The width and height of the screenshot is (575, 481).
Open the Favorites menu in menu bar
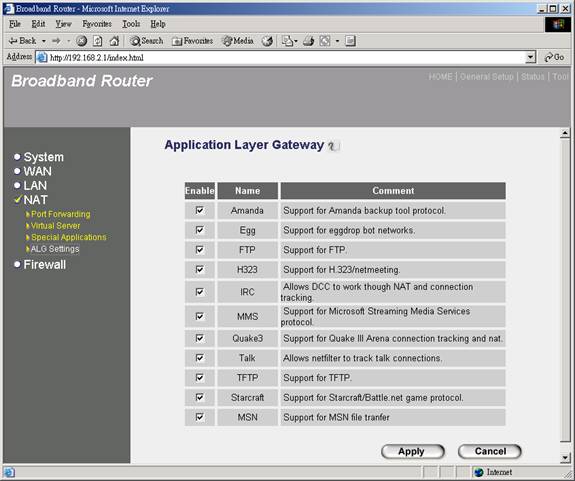click(97, 24)
